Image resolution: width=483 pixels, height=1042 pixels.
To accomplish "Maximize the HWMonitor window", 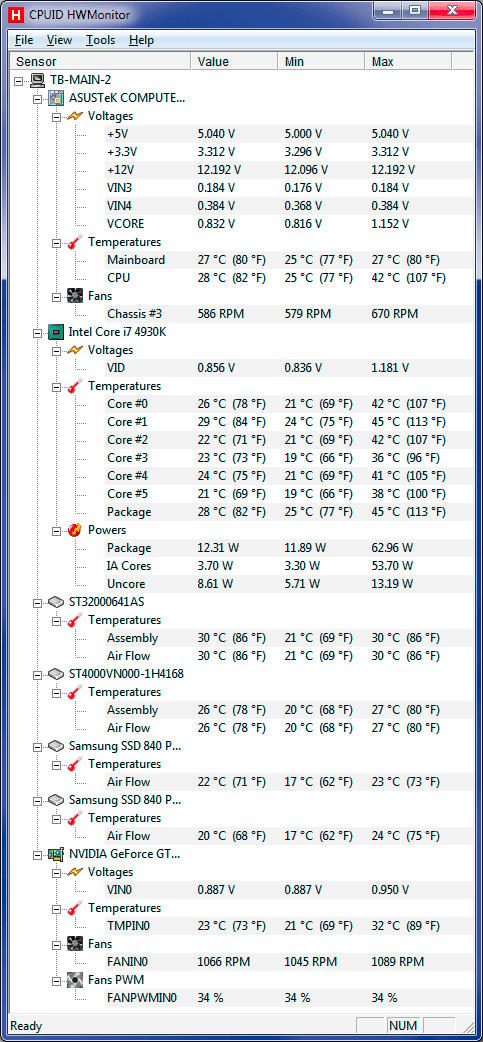I will click(415, 11).
